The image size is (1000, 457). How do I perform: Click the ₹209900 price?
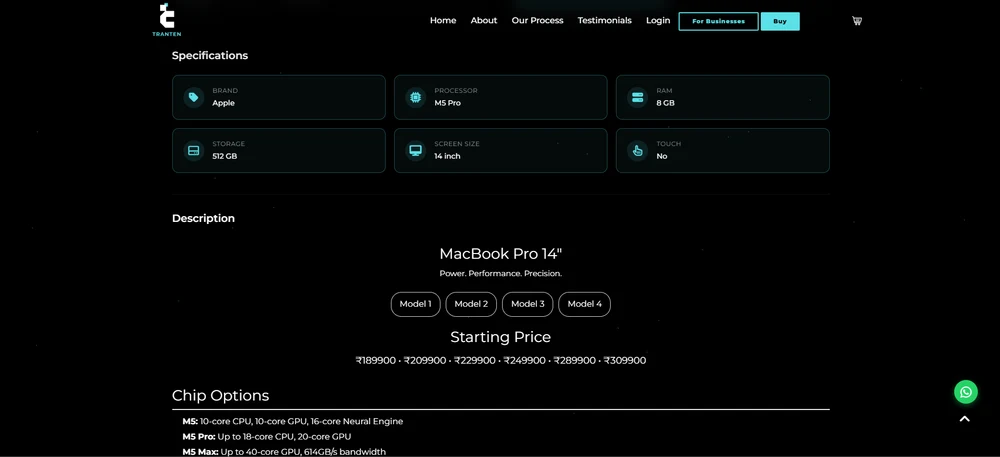coord(425,361)
